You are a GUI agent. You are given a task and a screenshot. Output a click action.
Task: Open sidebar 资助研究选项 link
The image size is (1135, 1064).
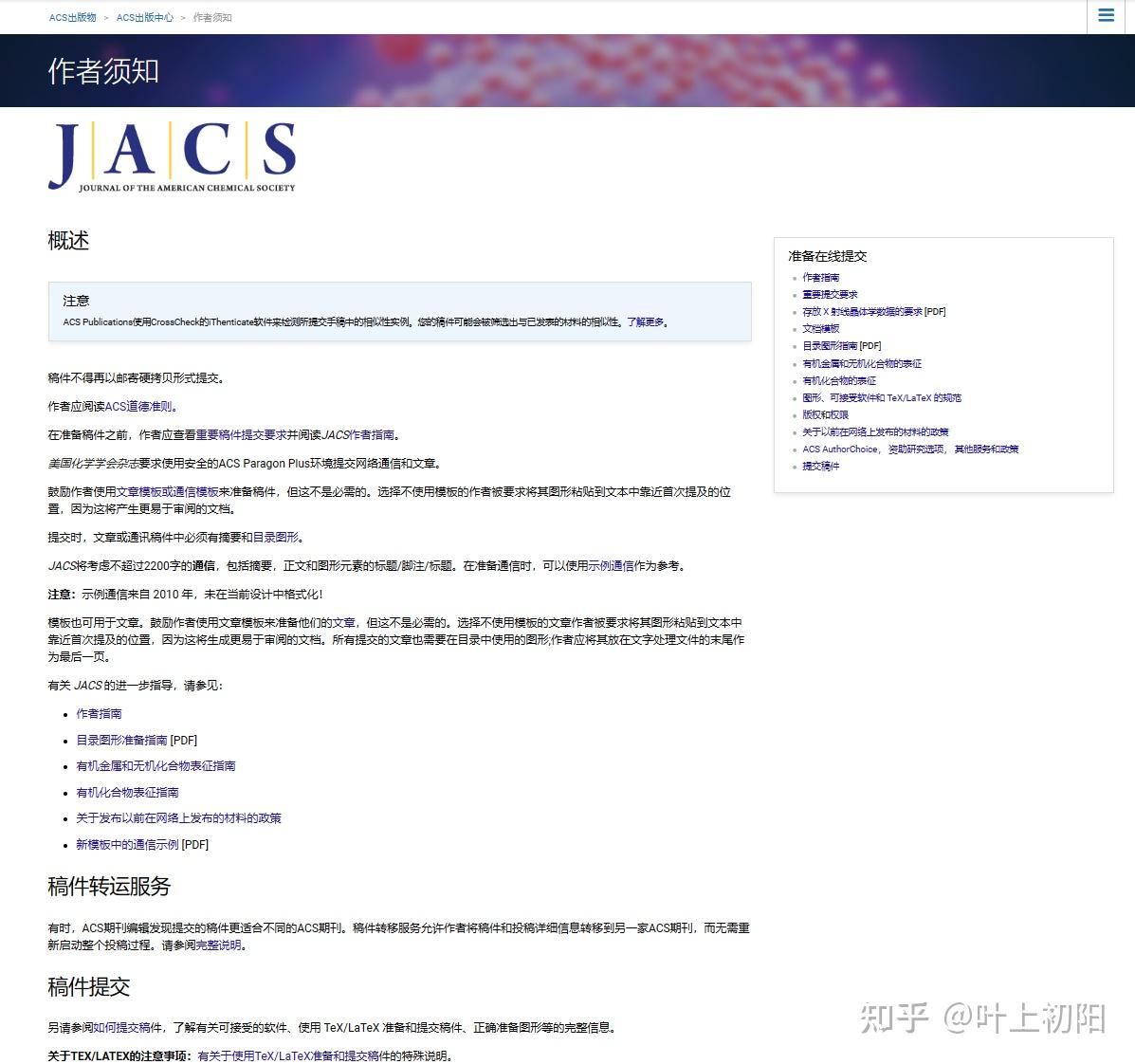[x=916, y=449]
